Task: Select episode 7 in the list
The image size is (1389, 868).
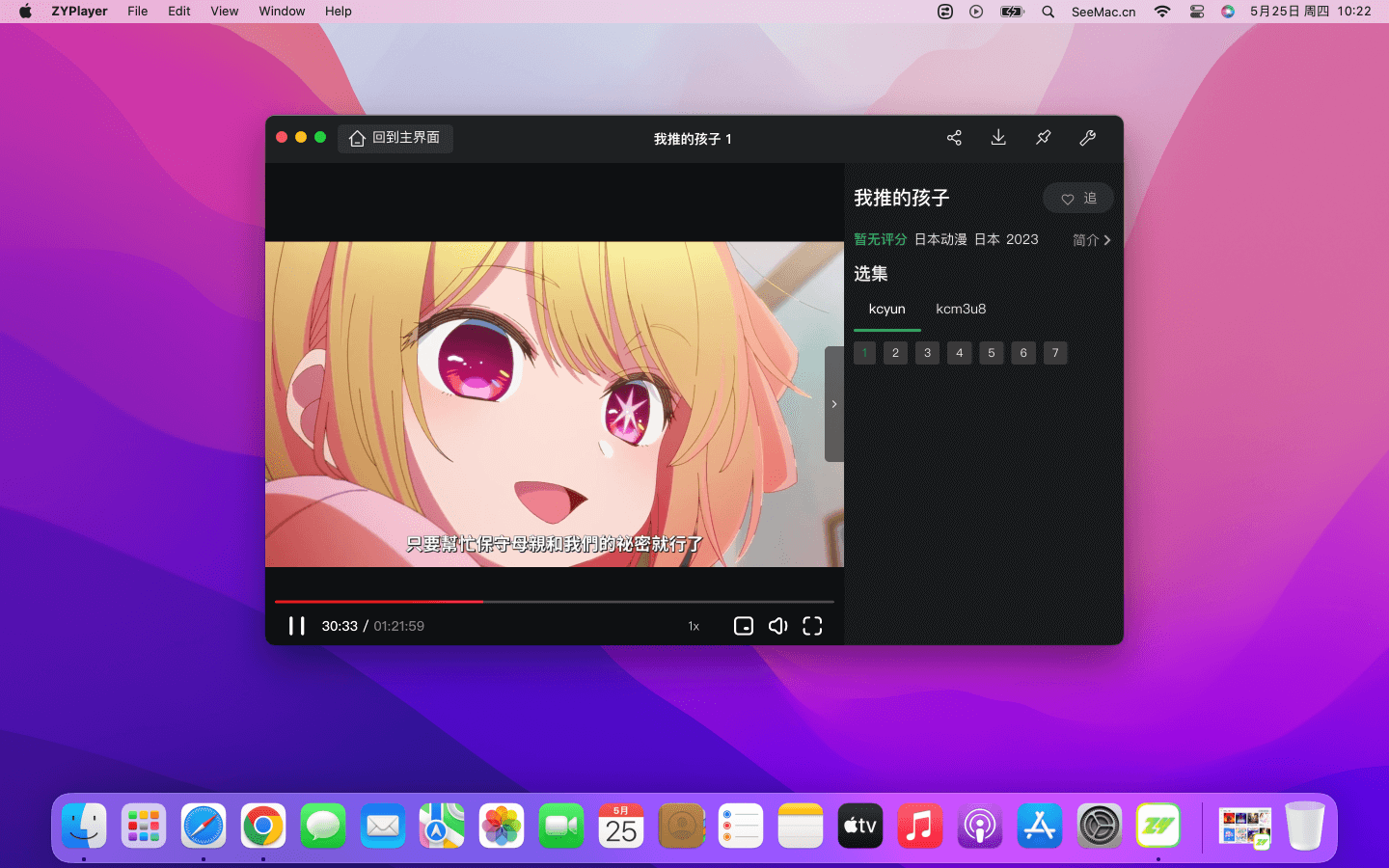Action: click(x=1055, y=353)
